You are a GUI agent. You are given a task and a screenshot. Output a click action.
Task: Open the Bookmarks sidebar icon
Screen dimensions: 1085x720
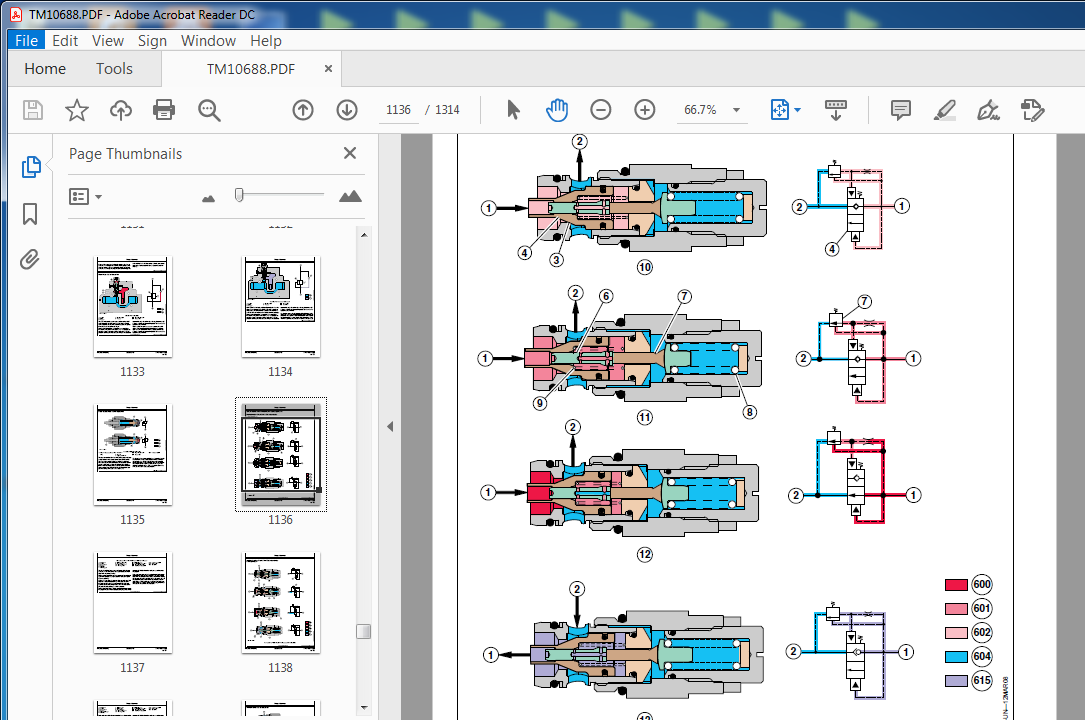click(30, 214)
